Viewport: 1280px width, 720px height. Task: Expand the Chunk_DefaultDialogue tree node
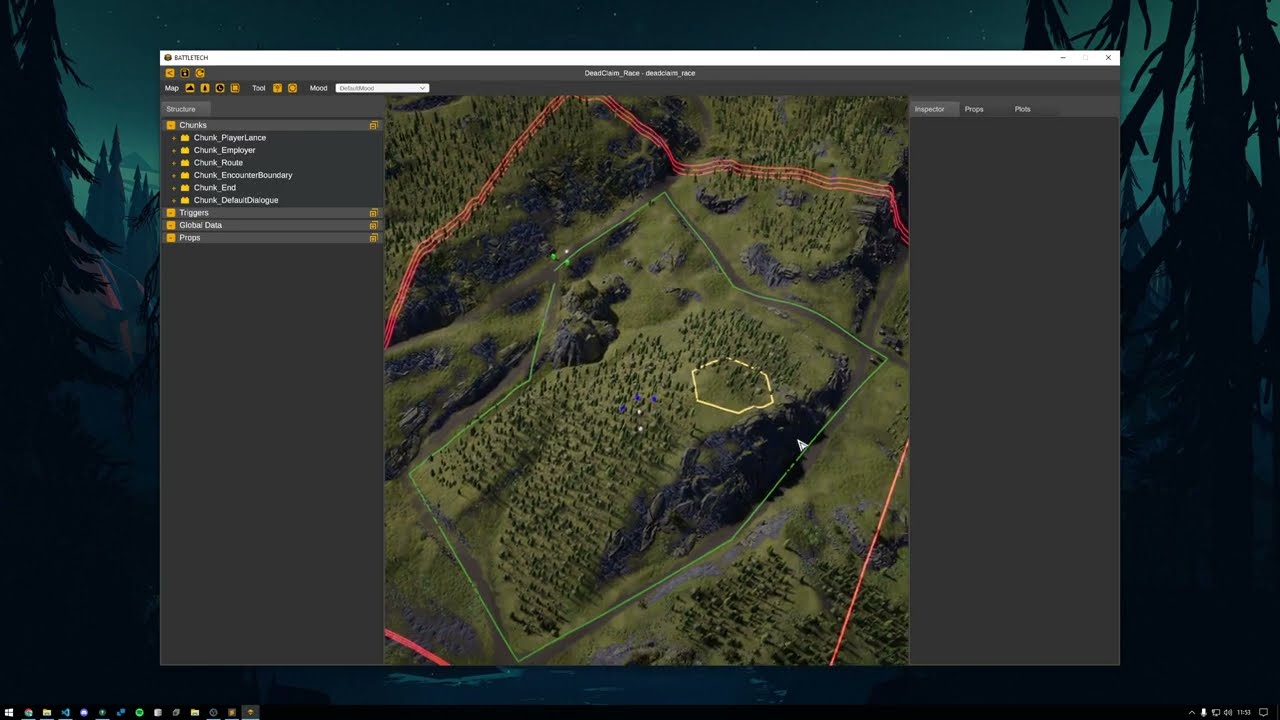pyautogui.click(x=174, y=200)
